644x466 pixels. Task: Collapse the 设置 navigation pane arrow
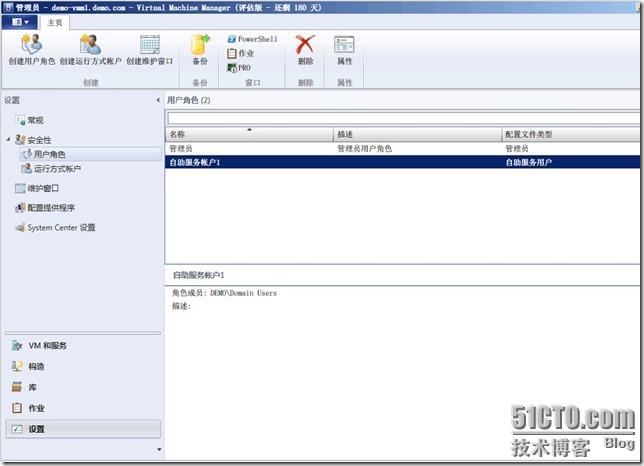pos(158,100)
